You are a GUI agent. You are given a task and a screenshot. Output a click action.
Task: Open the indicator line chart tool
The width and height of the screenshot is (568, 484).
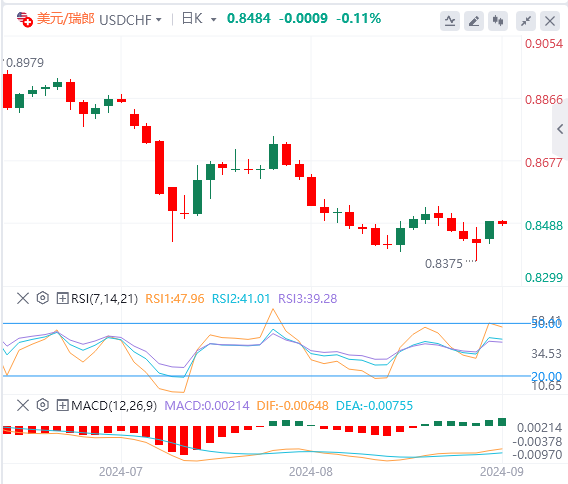point(450,21)
